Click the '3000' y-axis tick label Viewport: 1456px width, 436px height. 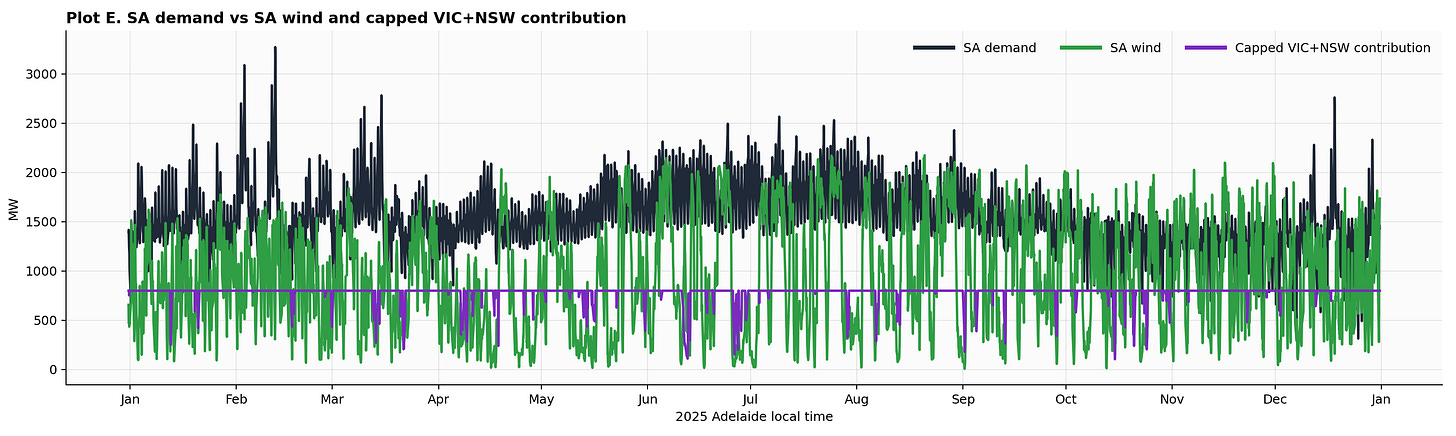click(x=42, y=74)
